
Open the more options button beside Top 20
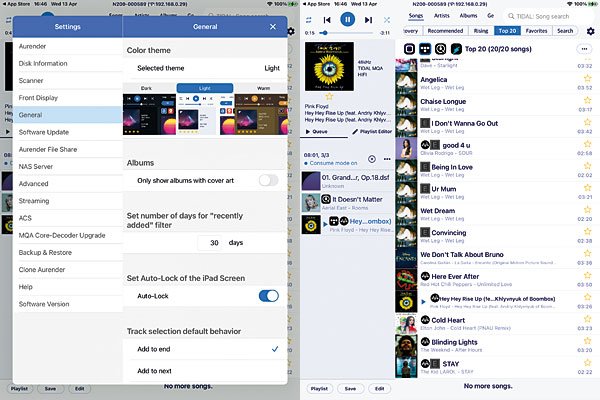[x=584, y=49]
